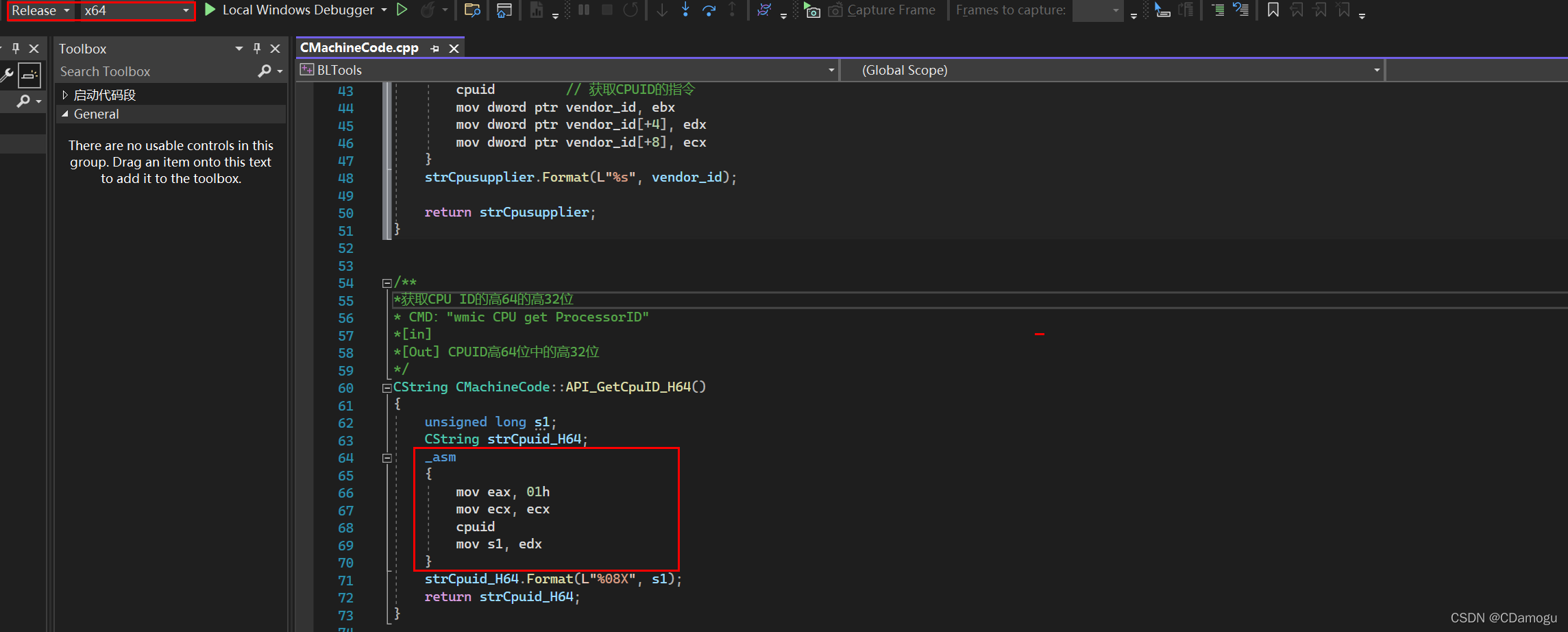This screenshot has height=632, width=1568.
Task: Click the Step Out up-arrow icon
Action: coord(732,10)
